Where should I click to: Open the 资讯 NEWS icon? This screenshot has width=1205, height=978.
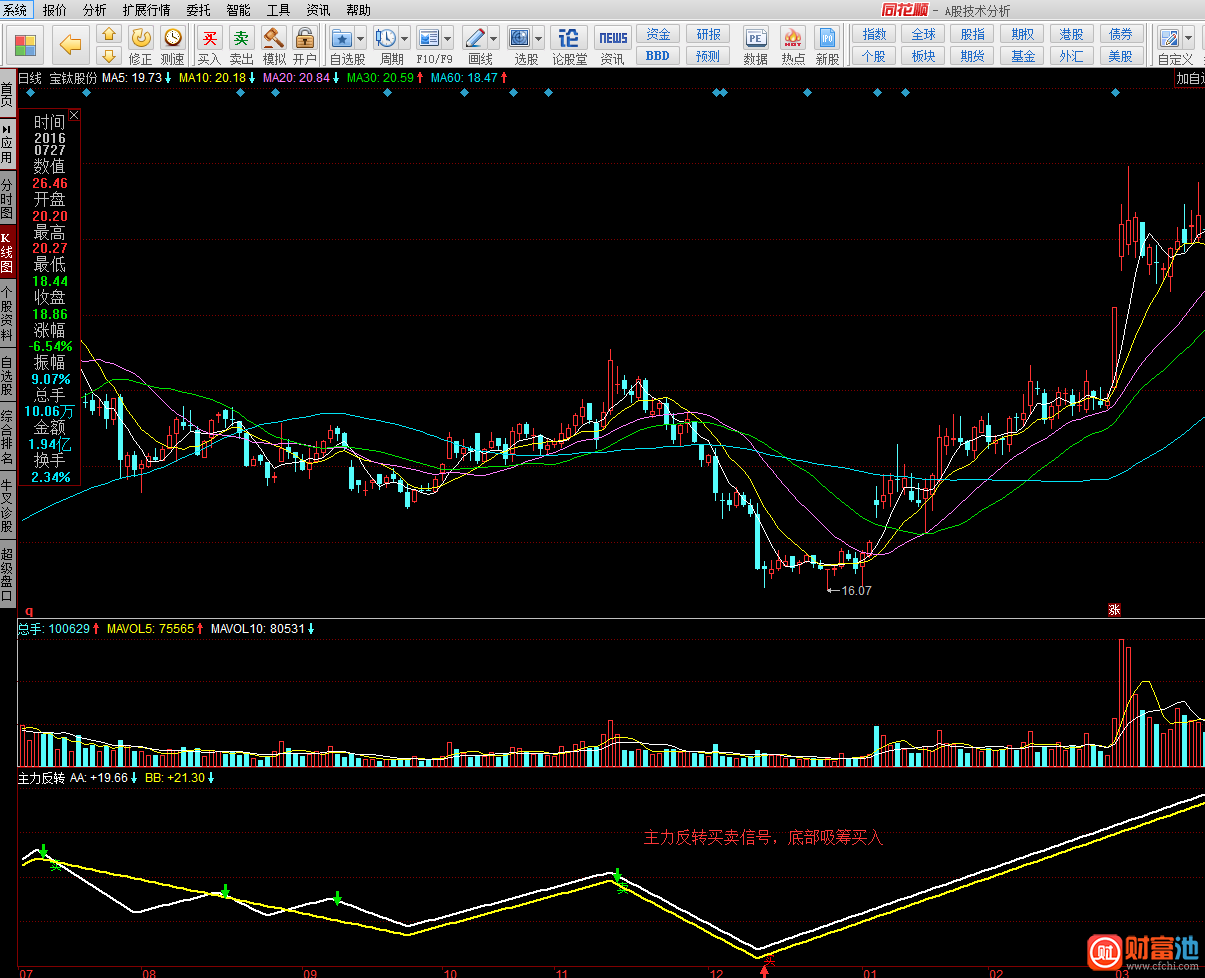coord(612,38)
